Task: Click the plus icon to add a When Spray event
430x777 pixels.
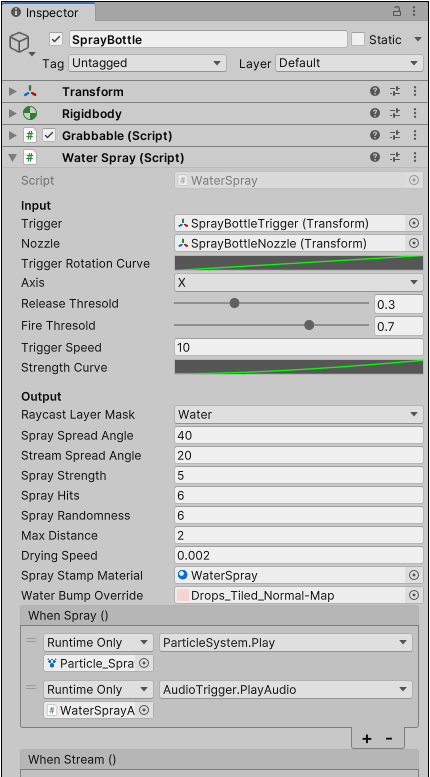Action: click(367, 739)
